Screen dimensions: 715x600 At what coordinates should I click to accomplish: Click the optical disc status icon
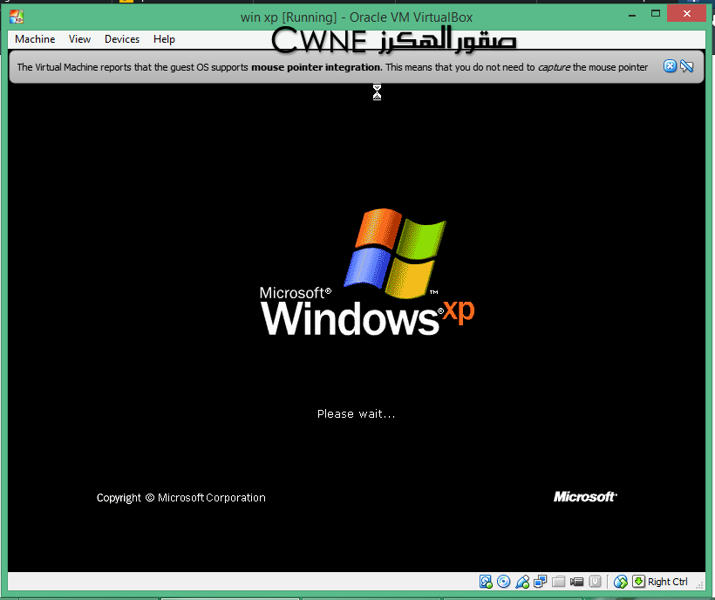(503, 581)
